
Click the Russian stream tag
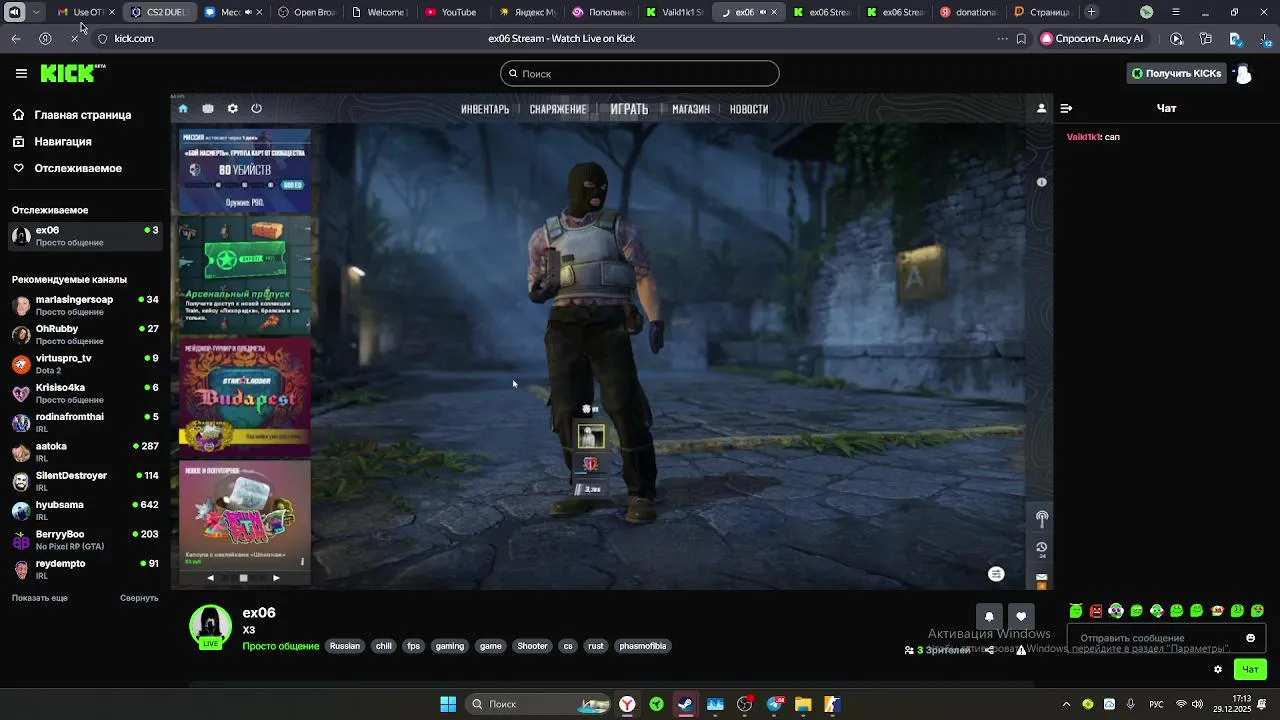345,646
